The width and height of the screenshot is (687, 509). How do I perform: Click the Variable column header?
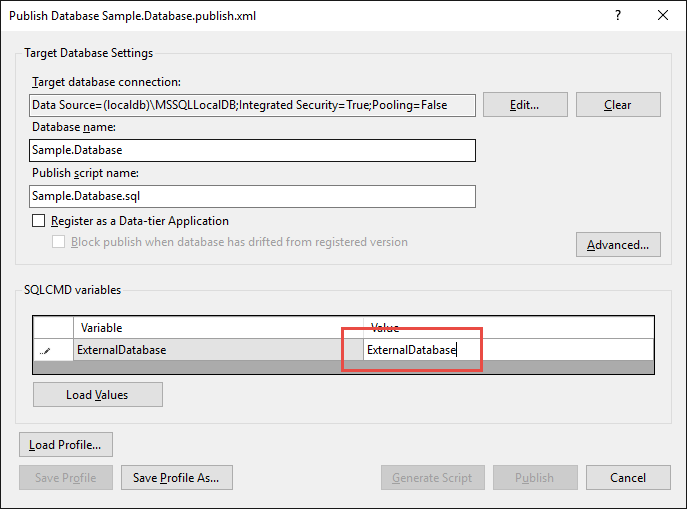(x=217, y=328)
